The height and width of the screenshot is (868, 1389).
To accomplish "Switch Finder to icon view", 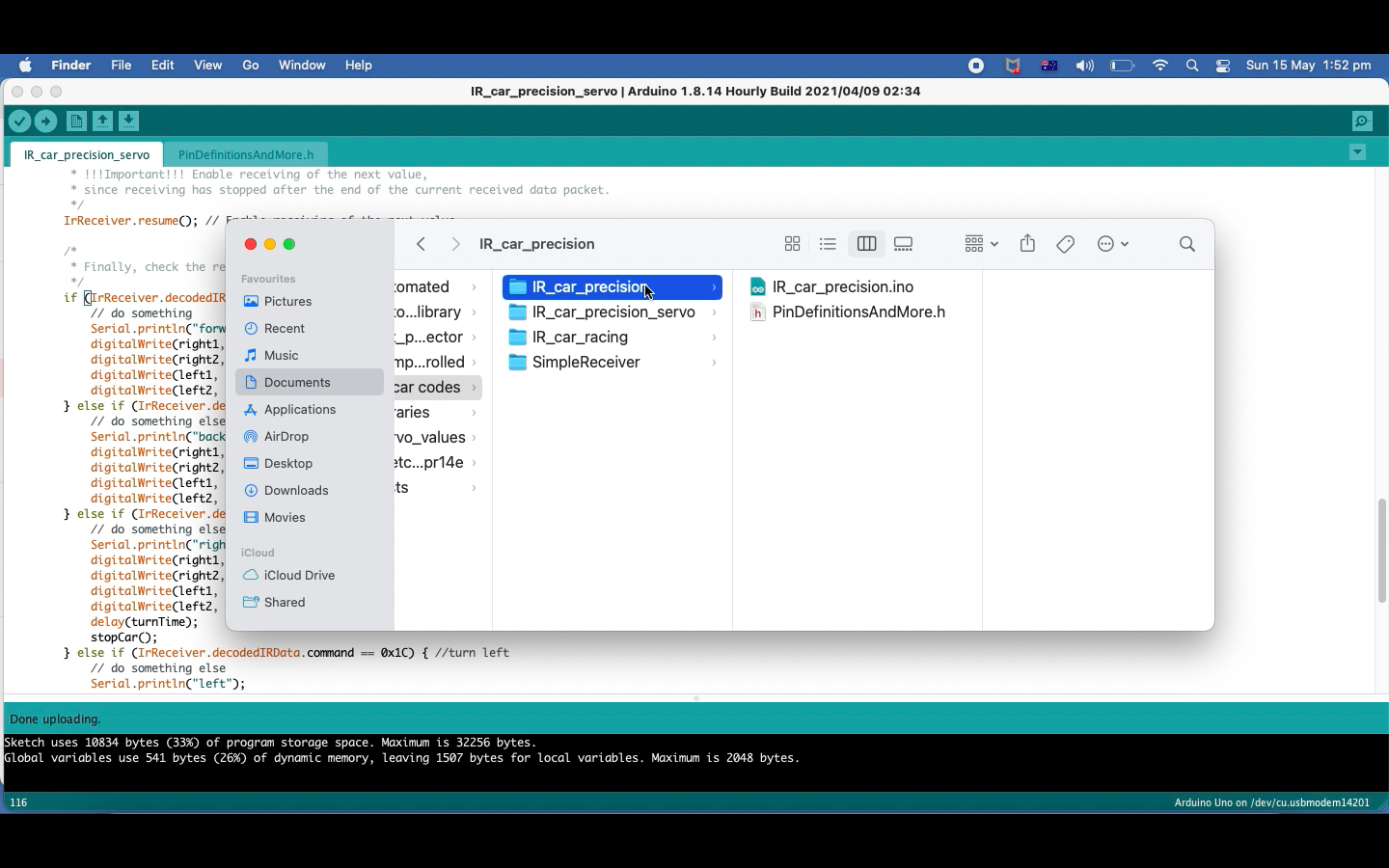I will pyautogui.click(x=793, y=245).
